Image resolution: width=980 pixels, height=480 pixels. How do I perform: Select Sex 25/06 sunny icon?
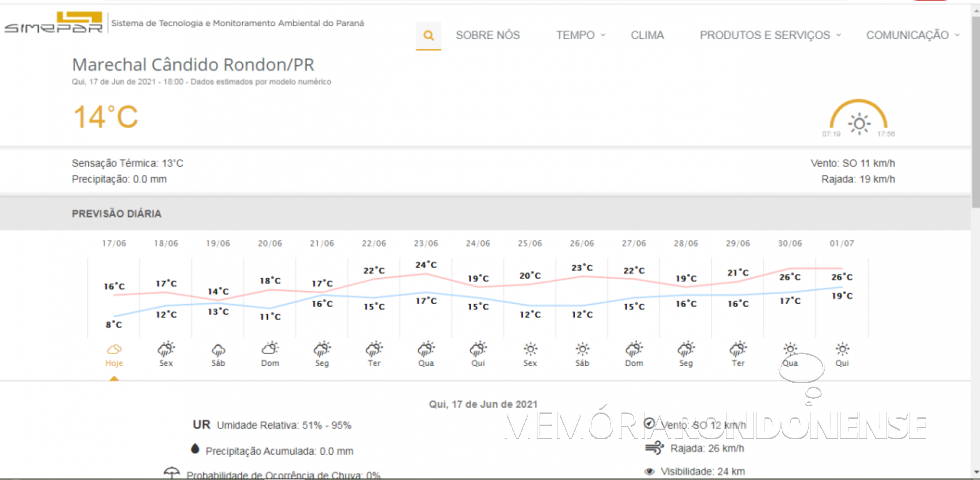point(530,349)
